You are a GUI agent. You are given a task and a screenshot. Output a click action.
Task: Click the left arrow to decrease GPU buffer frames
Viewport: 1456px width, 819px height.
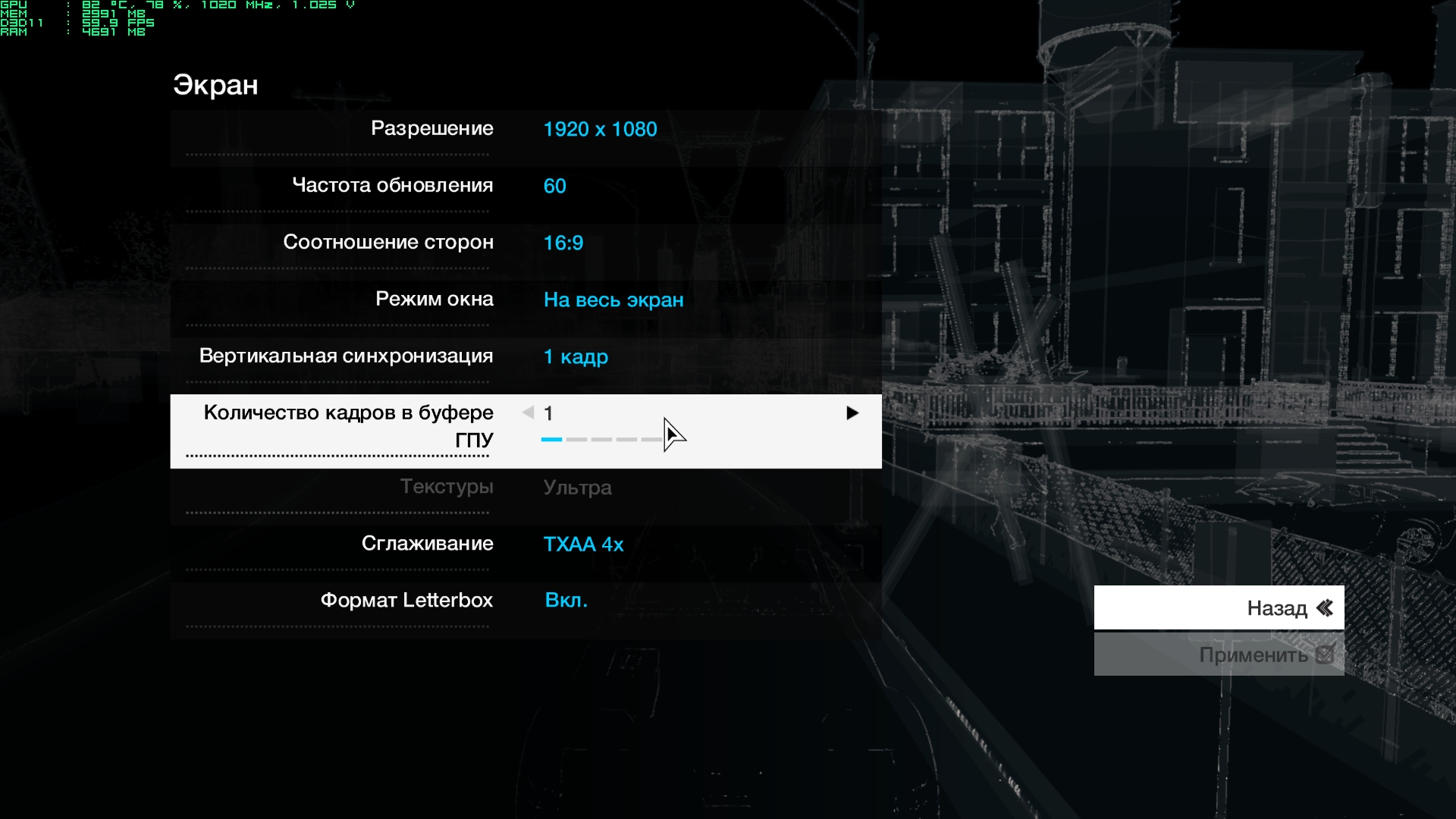pos(528,413)
